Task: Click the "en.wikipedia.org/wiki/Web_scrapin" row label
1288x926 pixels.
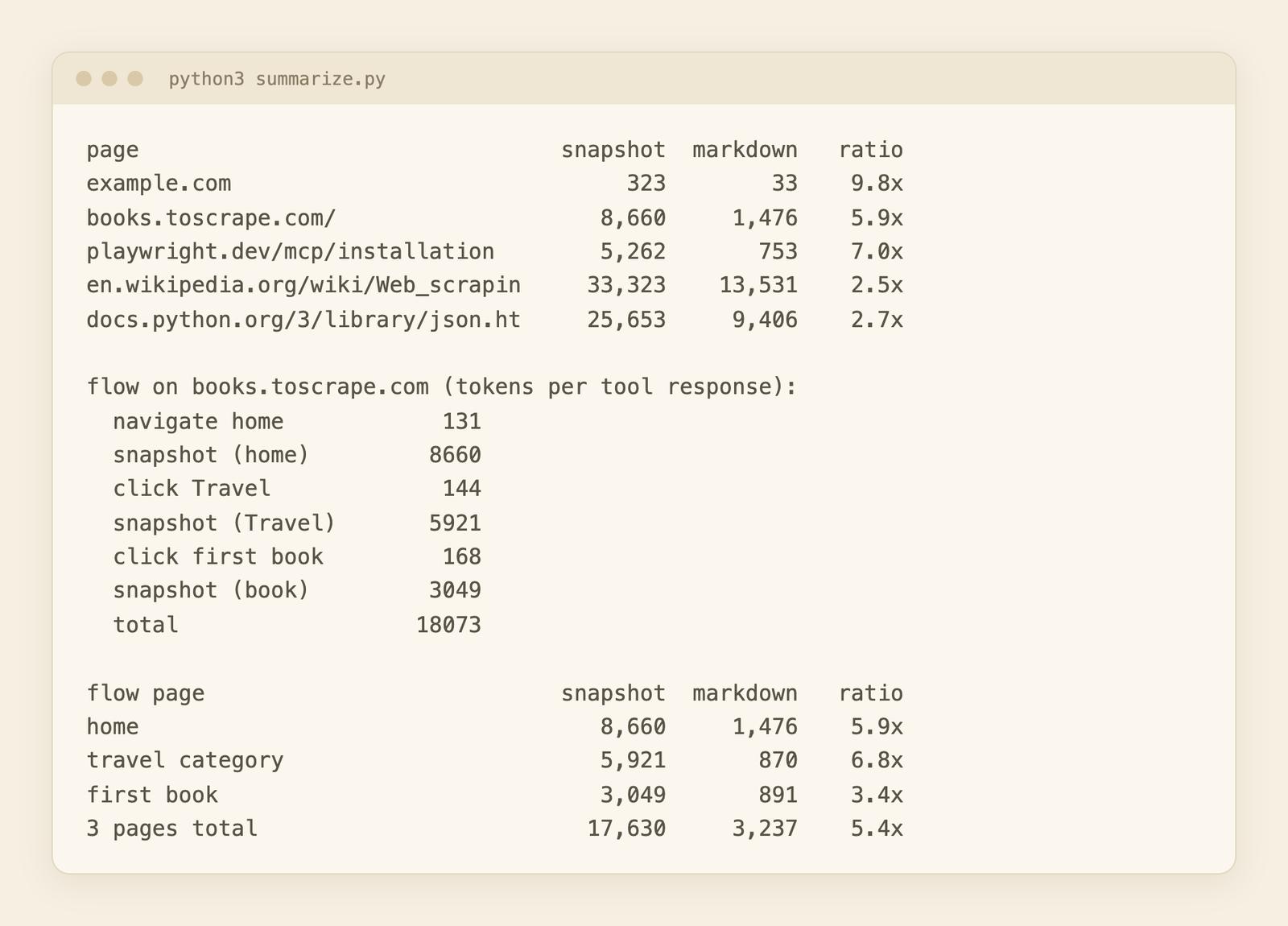Action: (303, 286)
